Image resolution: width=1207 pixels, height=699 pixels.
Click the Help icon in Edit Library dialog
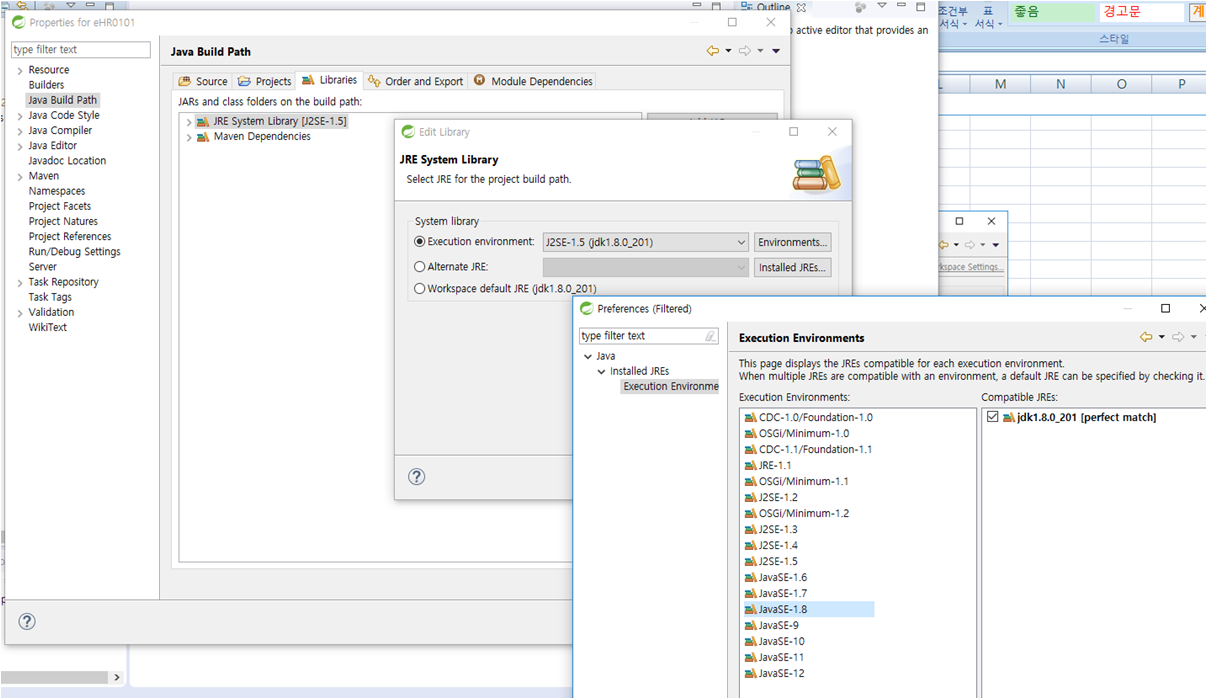coord(417,477)
